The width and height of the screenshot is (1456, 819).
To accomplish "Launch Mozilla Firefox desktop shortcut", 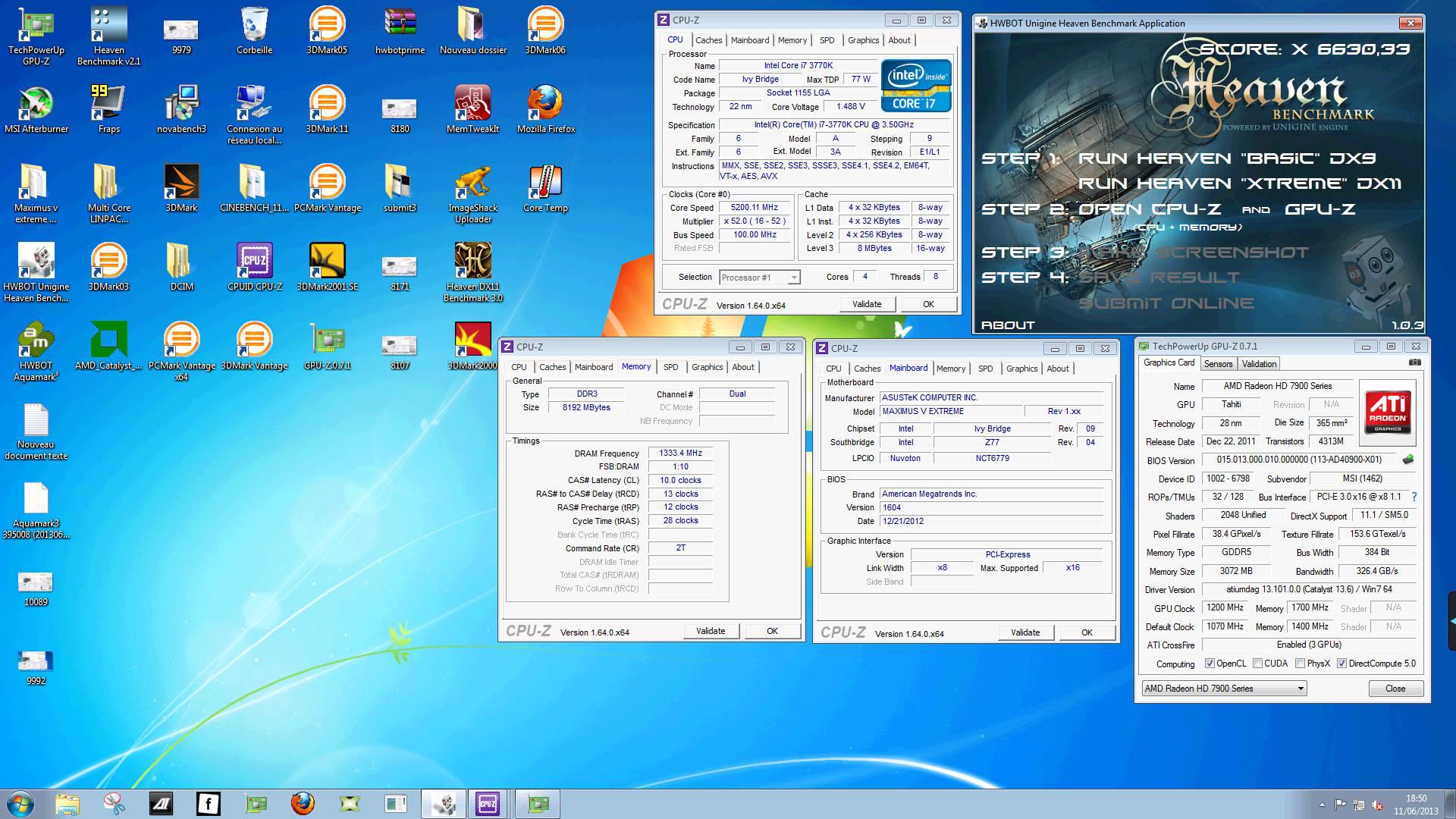I will tap(545, 110).
